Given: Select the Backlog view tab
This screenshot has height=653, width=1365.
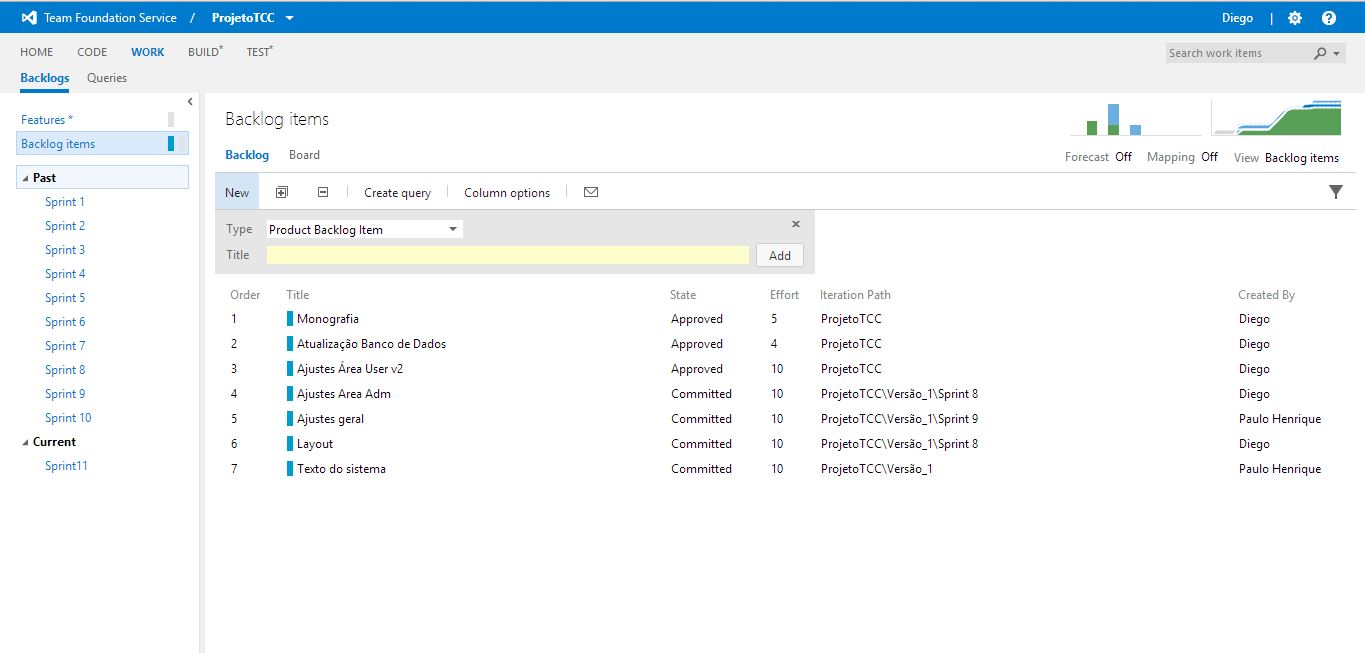Looking at the screenshot, I should click(x=247, y=155).
